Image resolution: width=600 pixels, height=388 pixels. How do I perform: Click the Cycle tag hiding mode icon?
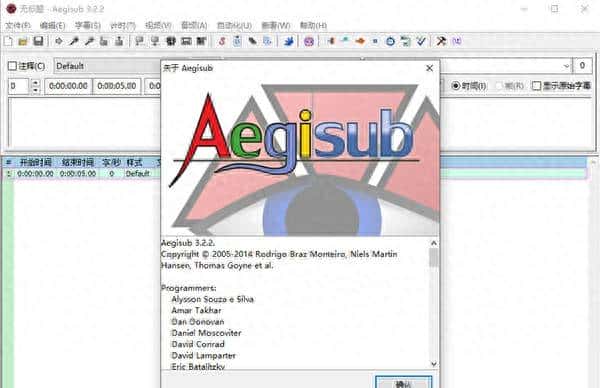[457, 41]
